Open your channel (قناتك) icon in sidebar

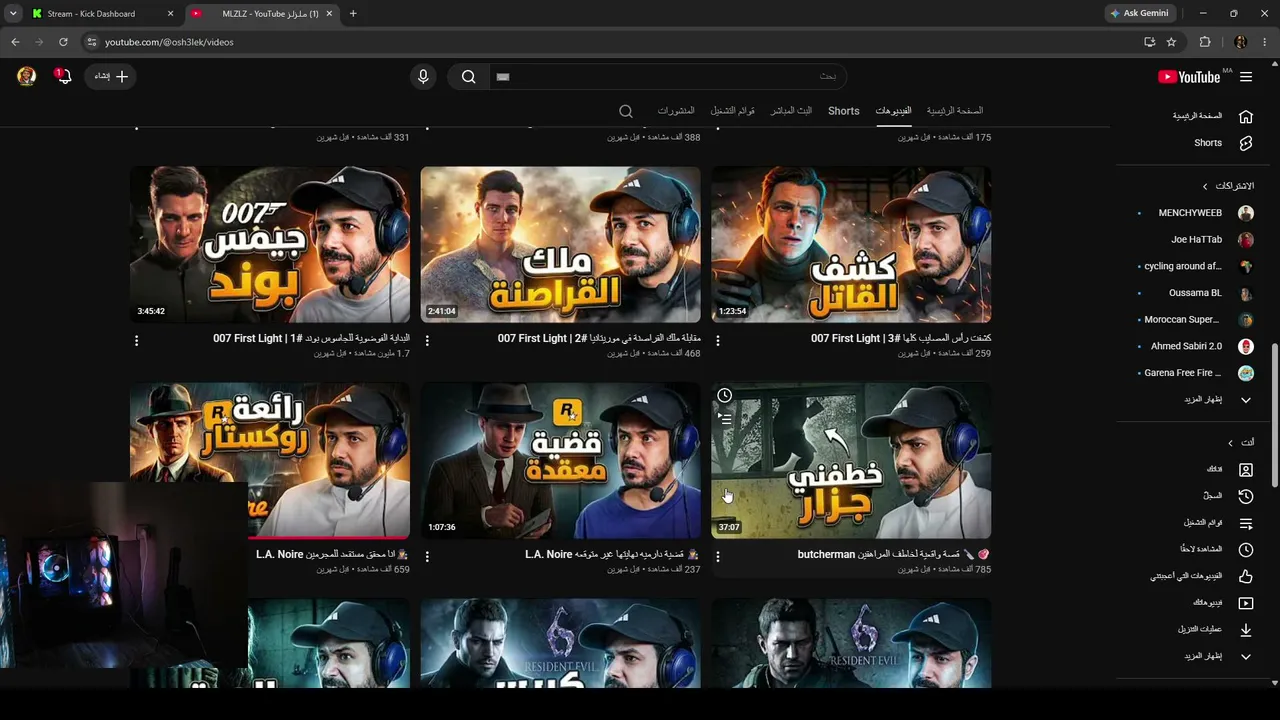[x=1246, y=469]
